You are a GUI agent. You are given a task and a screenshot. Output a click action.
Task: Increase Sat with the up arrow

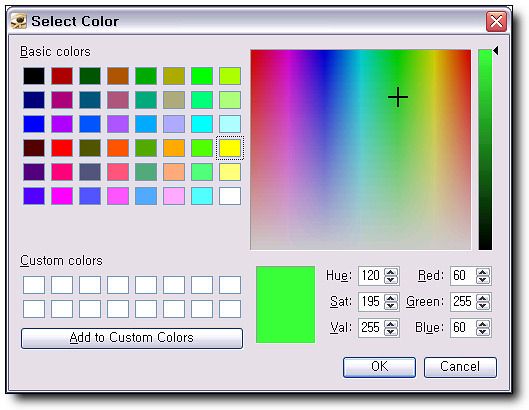391,298
